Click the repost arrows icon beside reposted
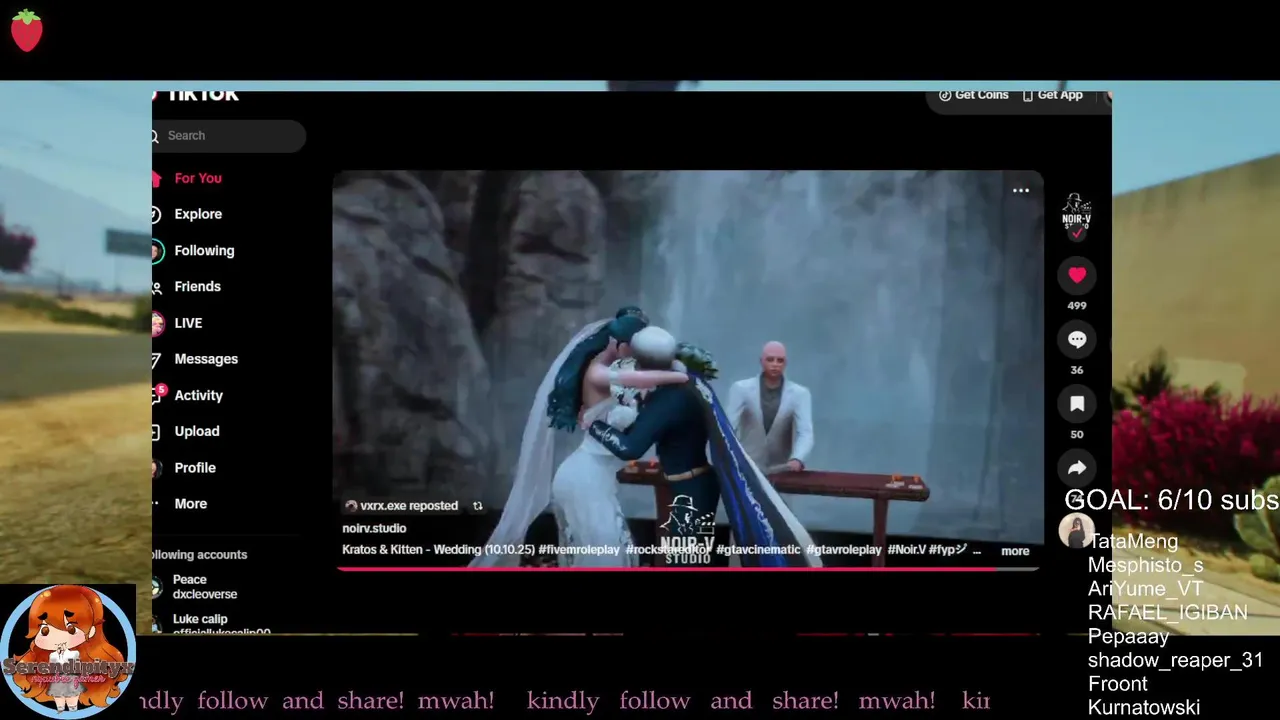This screenshot has height=720, width=1280. [477, 506]
